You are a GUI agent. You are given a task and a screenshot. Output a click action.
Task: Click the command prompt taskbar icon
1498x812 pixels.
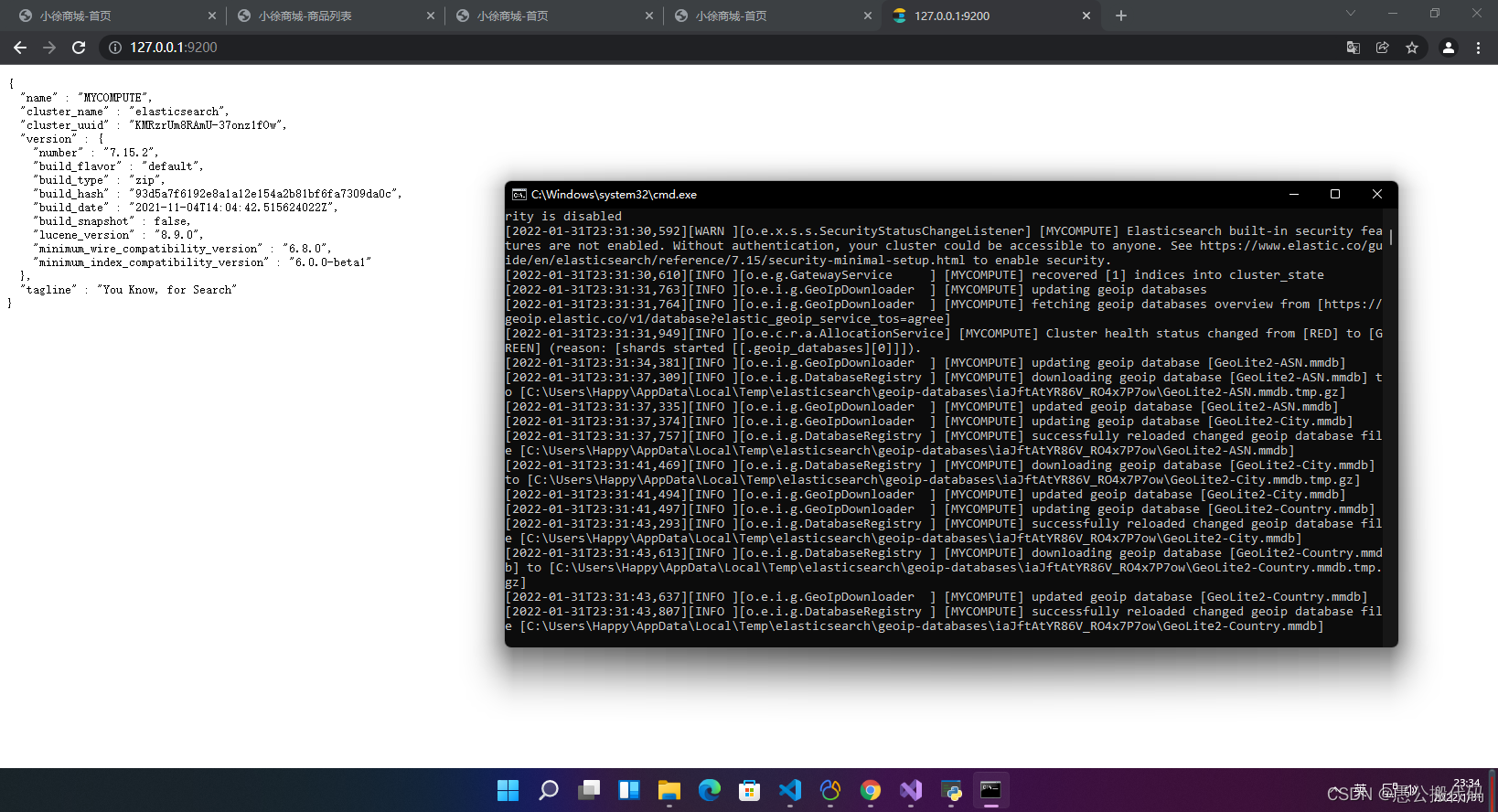[990, 790]
